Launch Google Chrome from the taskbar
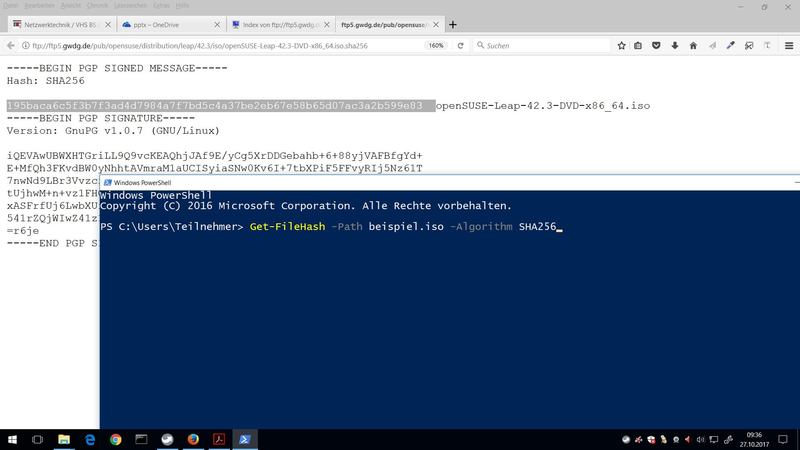The width and height of the screenshot is (800, 450). pyautogui.click(x=116, y=439)
